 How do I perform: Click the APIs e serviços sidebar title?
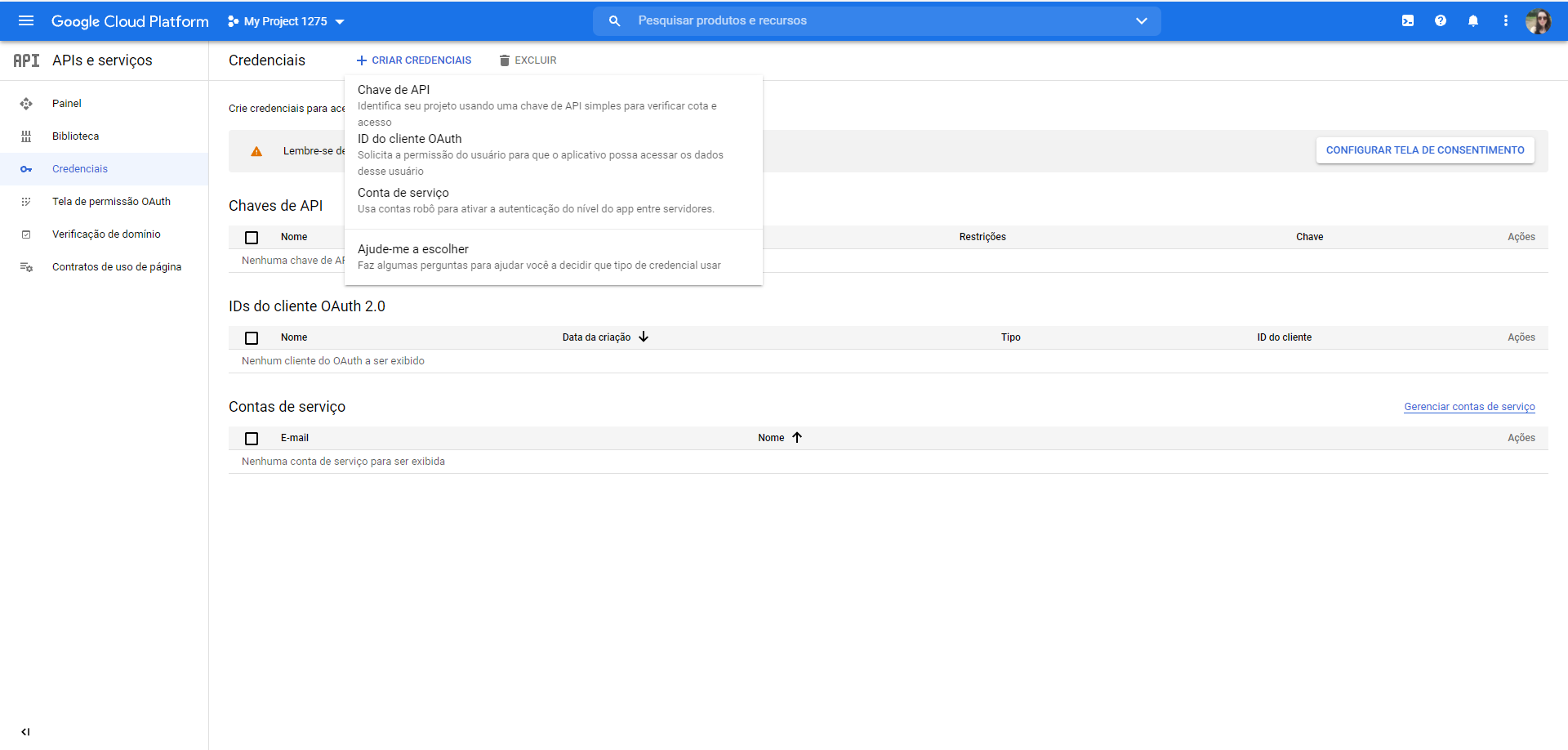tap(102, 60)
